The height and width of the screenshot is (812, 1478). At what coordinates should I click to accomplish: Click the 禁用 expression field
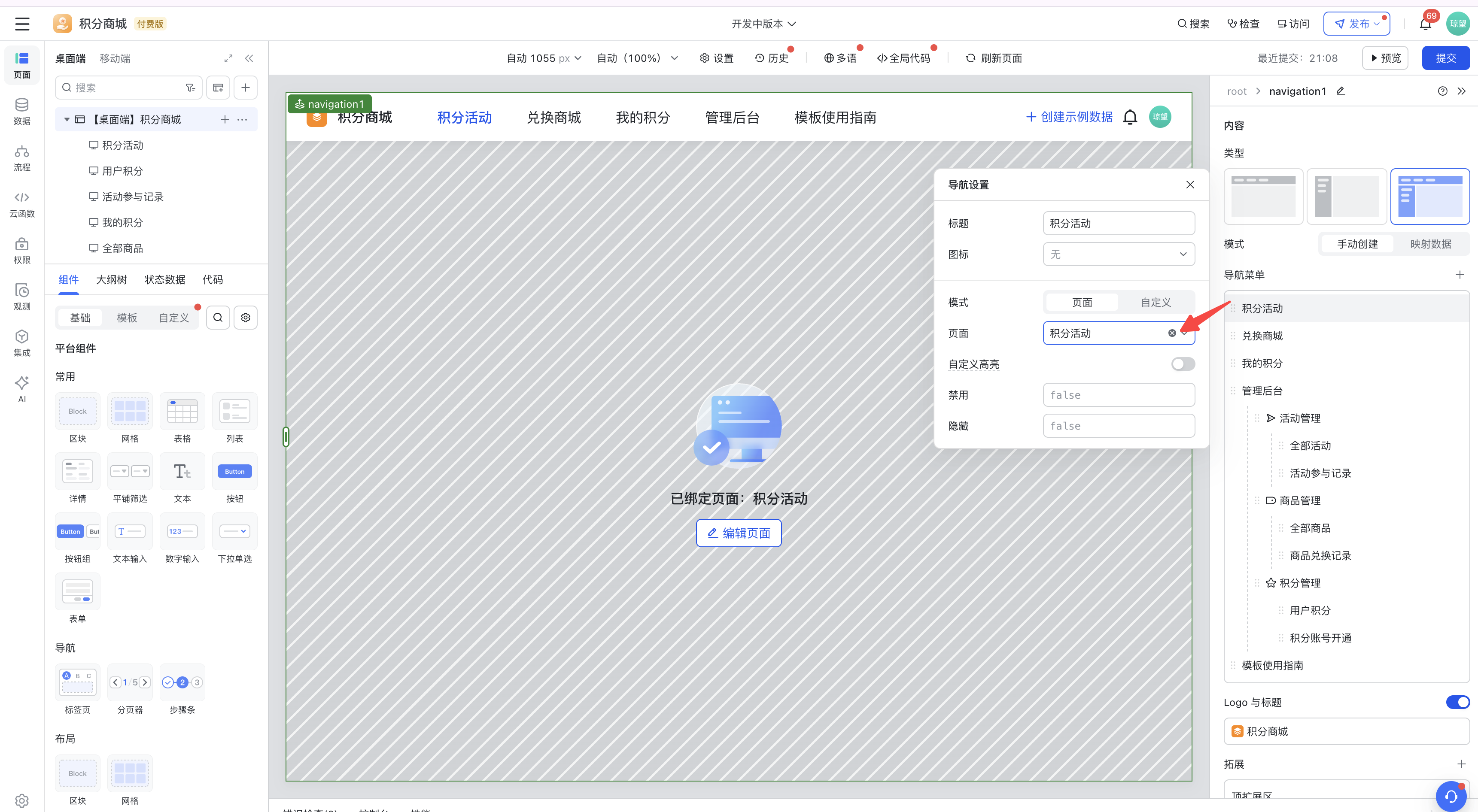(x=1118, y=395)
